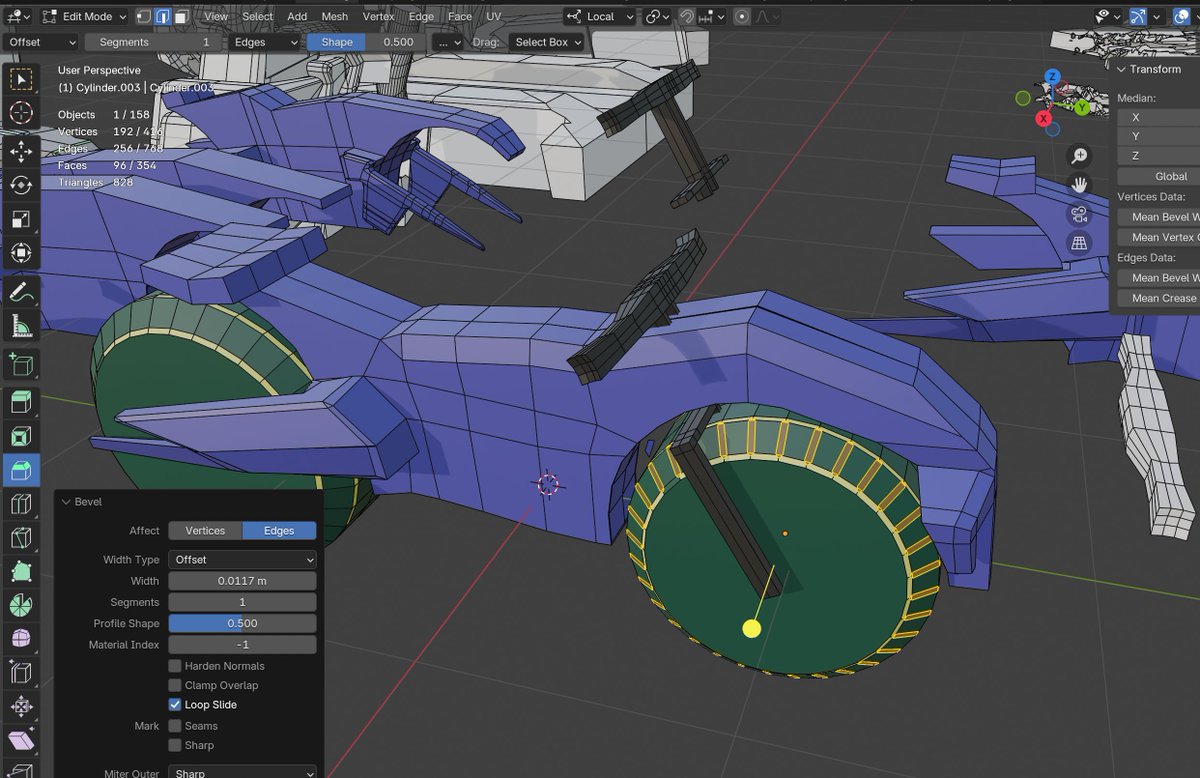Select the Smooth vertices tool
Image resolution: width=1200 pixels, height=778 pixels.
[x=21, y=640]
